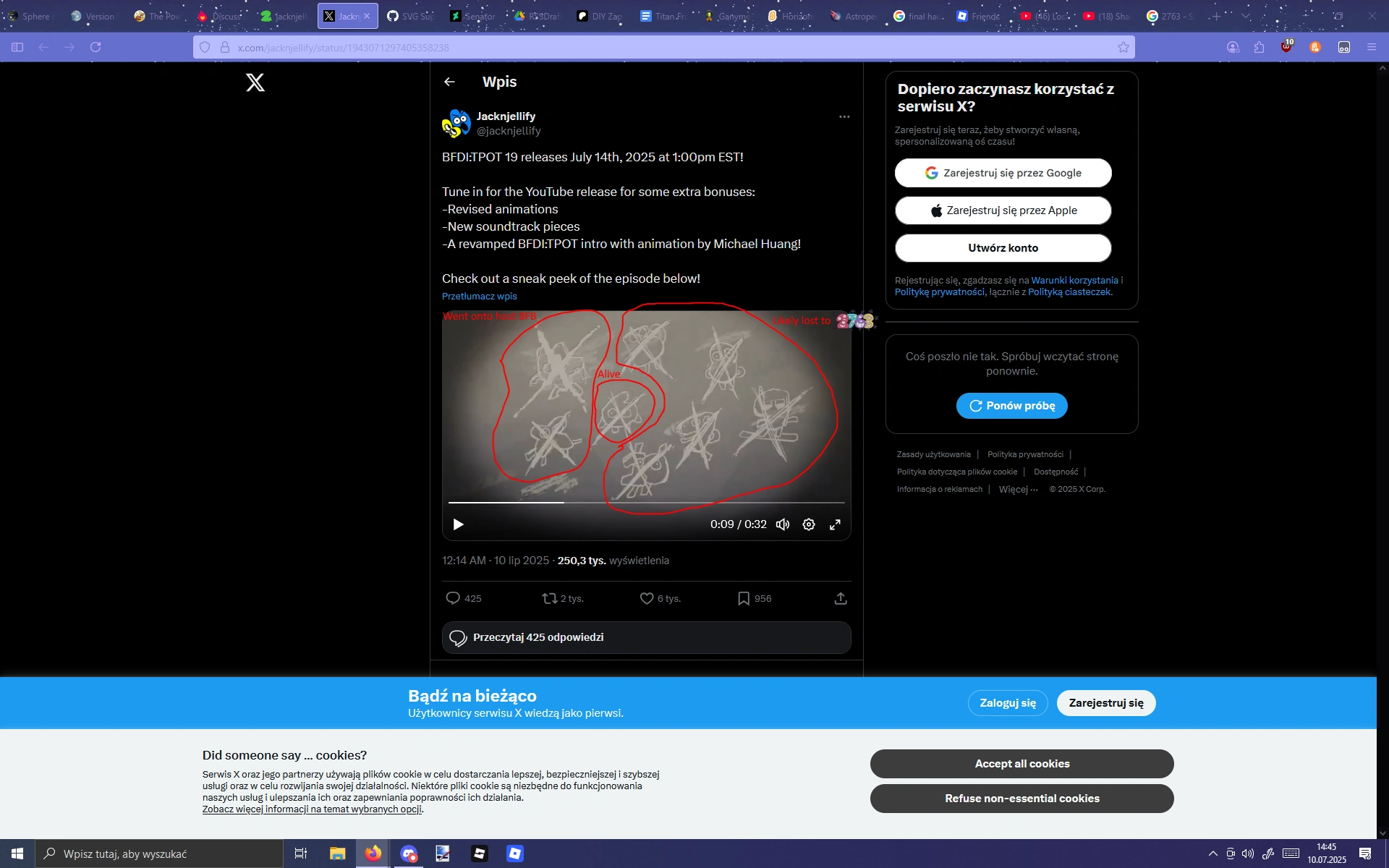The image size is (1389, 868).
Task: Click the reply comment icon
Action: [454, 598]
